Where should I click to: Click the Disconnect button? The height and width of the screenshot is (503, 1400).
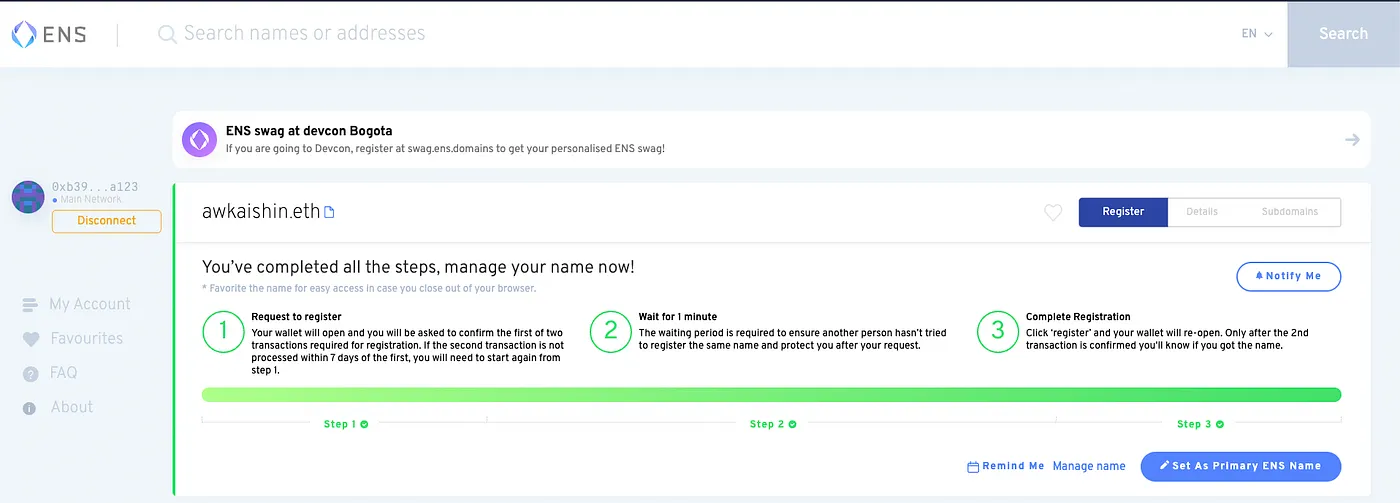[106, 221]
